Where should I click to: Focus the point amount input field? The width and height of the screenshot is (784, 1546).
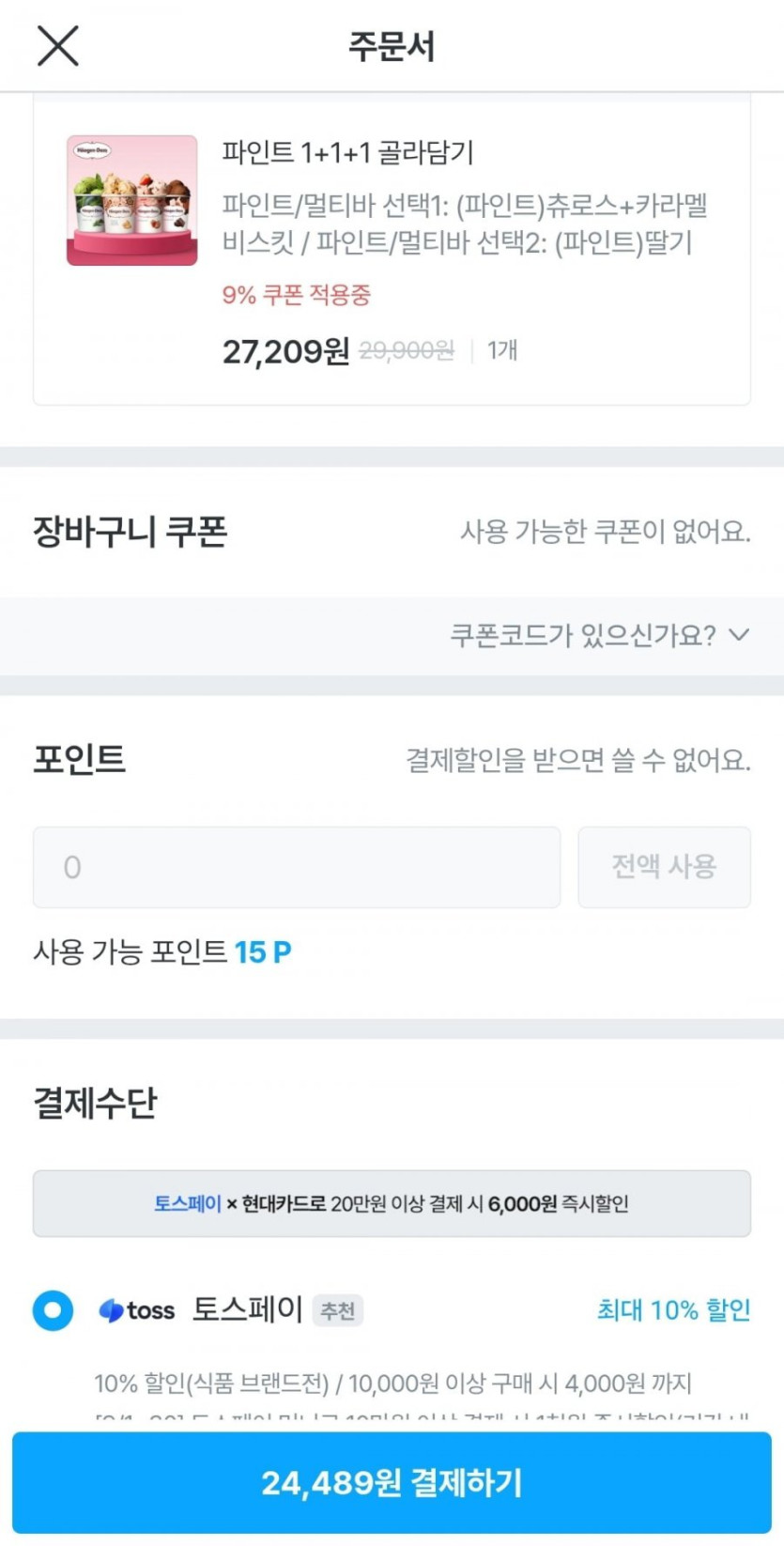coord(297,867)
